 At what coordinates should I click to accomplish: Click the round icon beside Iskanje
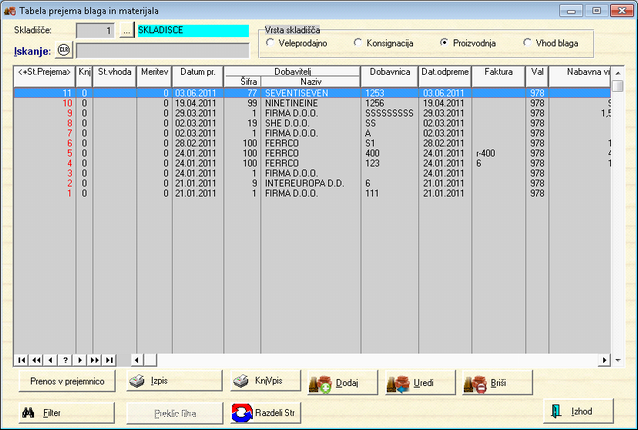[65, 49]
